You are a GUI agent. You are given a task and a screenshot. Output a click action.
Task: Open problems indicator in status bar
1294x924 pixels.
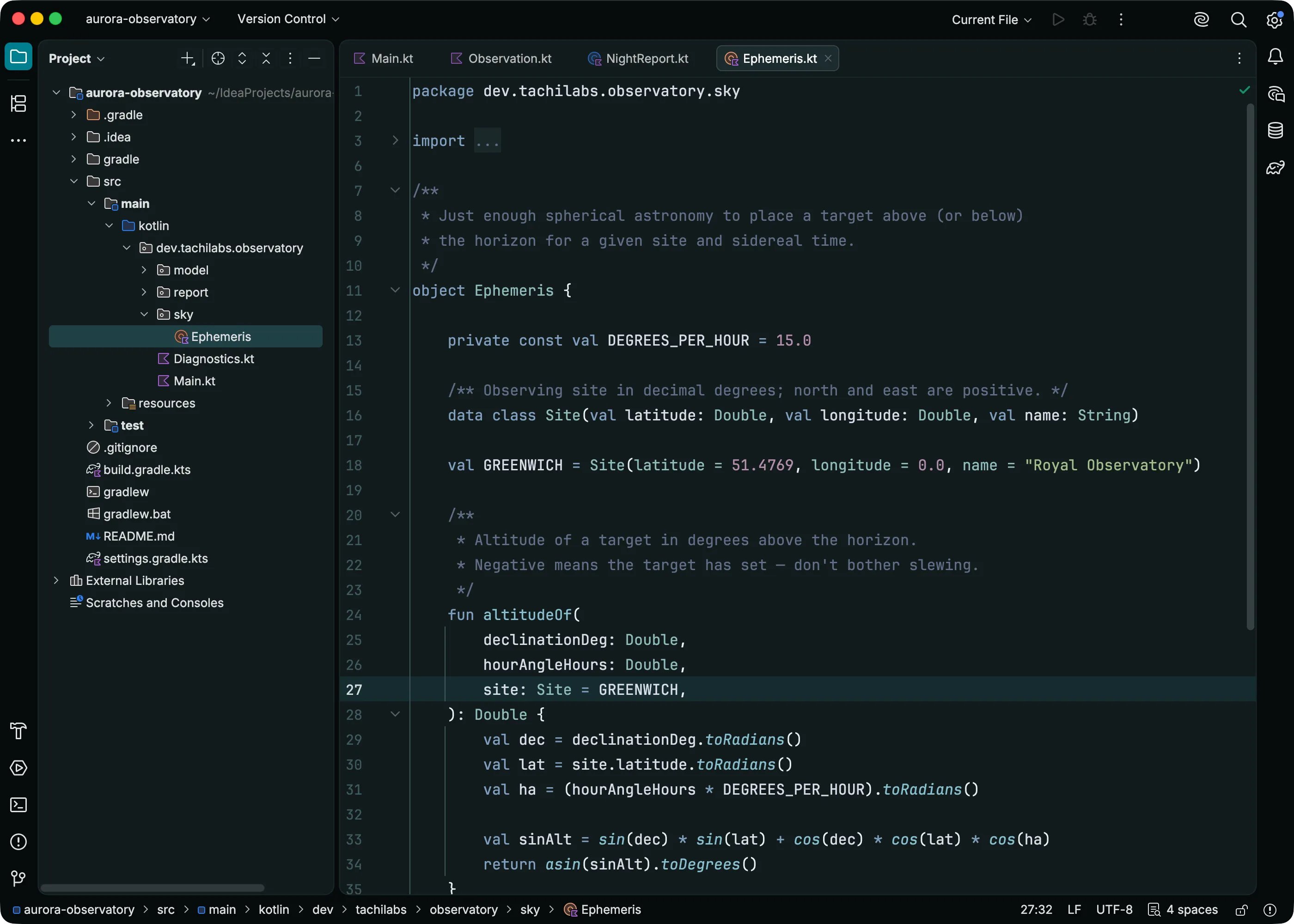[x=1270, y=910]
